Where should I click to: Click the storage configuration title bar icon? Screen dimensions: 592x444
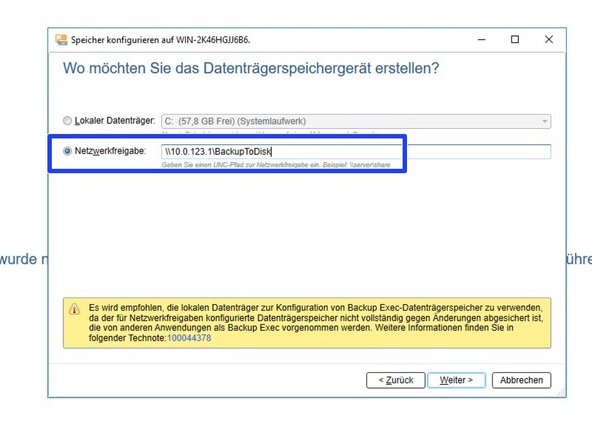tap(61, 39)
